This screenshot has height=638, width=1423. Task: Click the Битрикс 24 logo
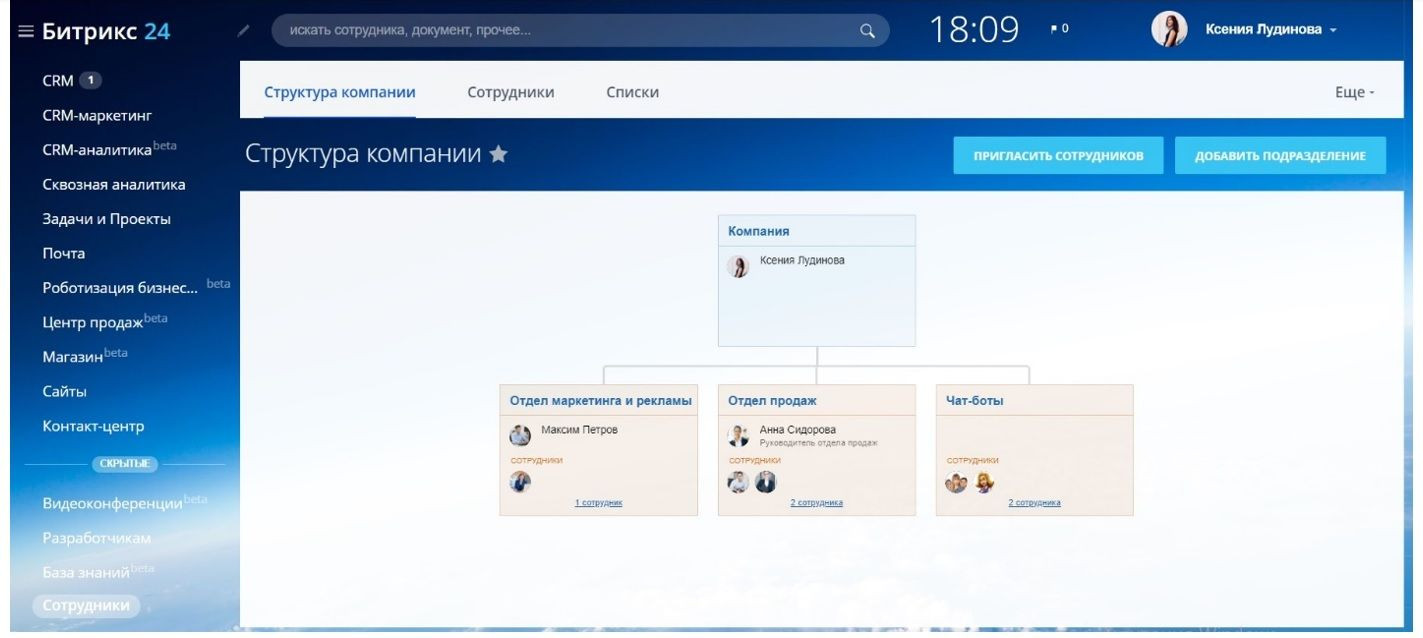[106, 31]
